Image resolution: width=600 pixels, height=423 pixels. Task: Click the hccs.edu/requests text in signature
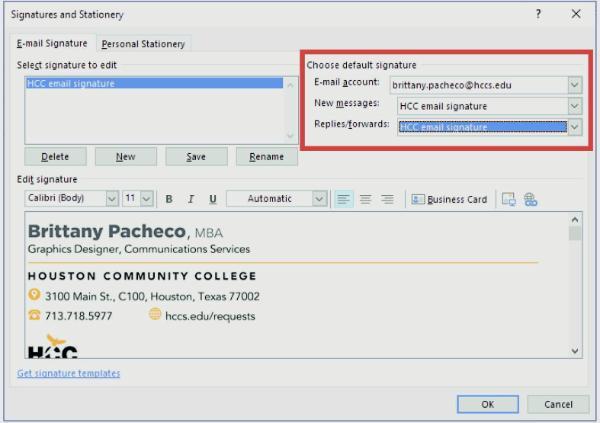click(x=210, y=316)
